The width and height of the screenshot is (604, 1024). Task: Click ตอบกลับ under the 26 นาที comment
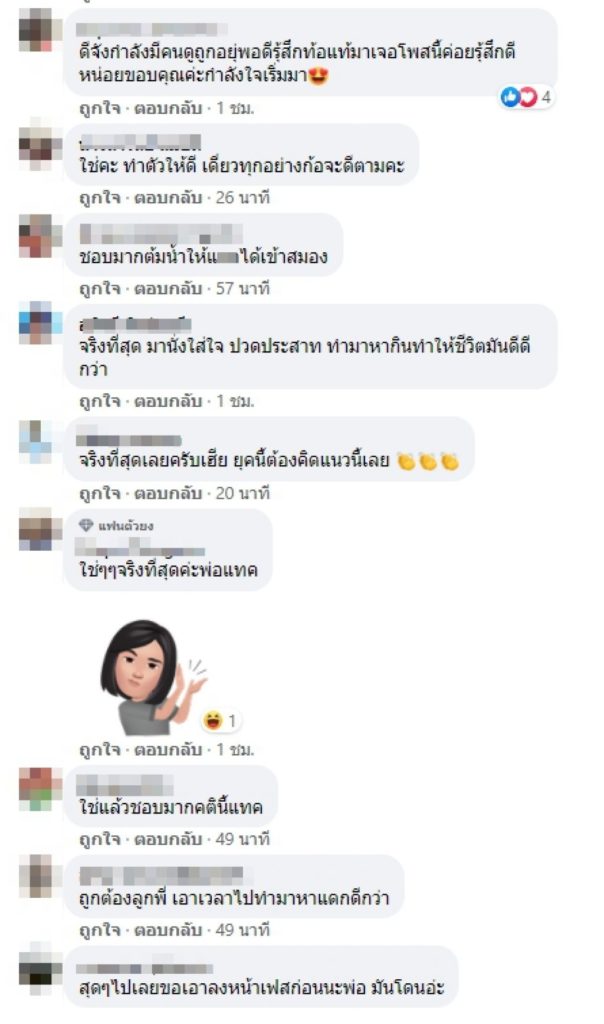168,197
